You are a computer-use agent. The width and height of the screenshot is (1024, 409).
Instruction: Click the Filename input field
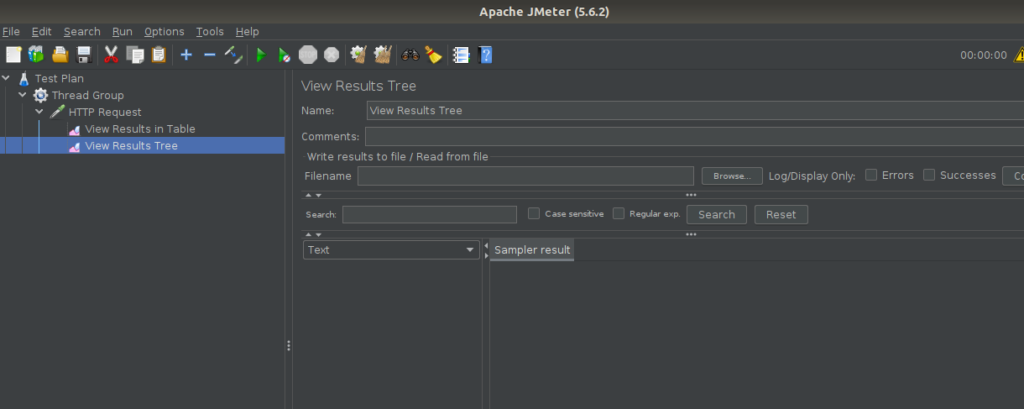click(x=526, y=176)
